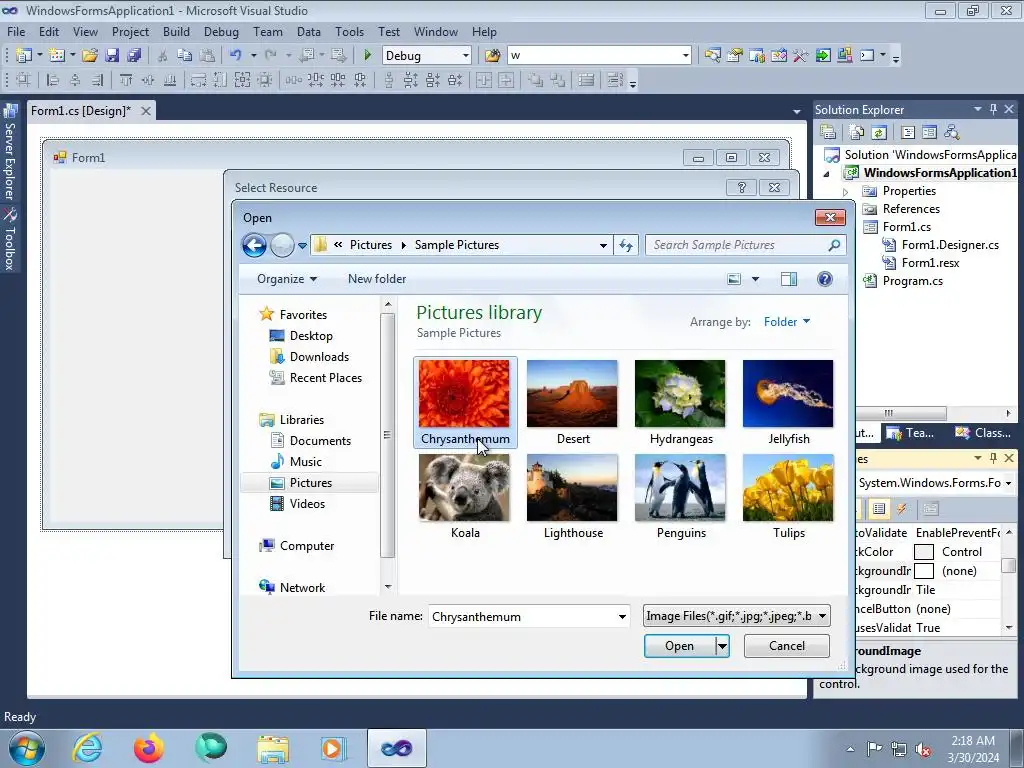Screen dimensions: 1024x768
Task: Click Pictures in address breadcrumb
Action: 370,245
